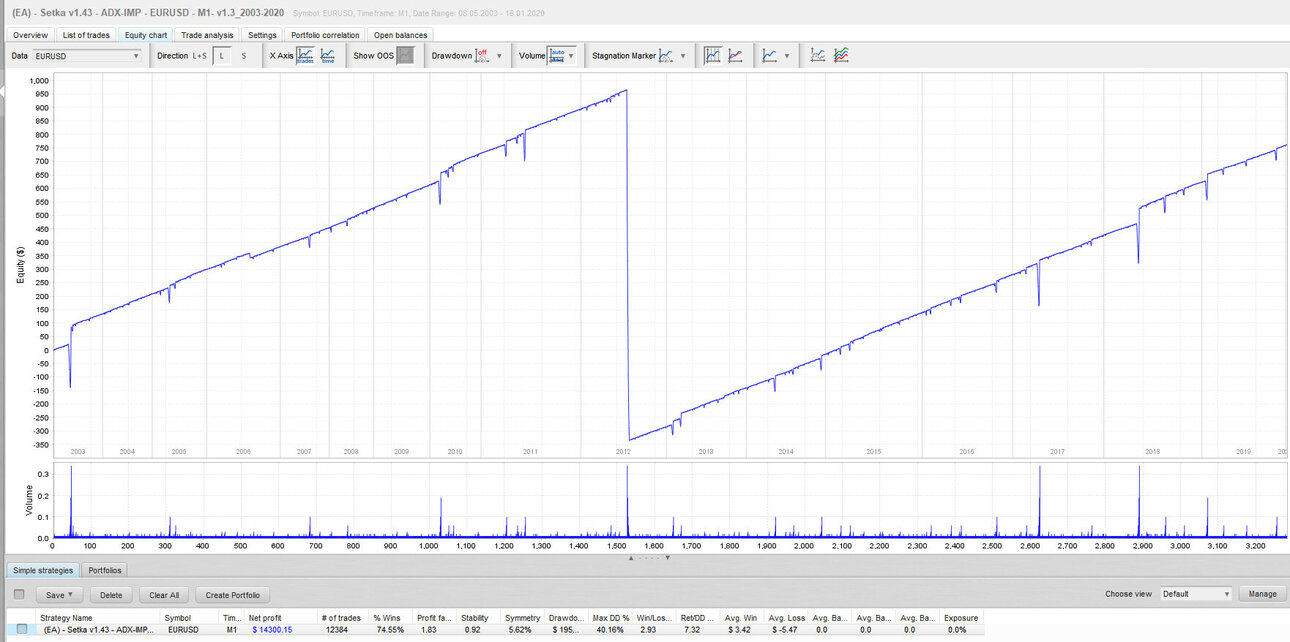Image resolution: width=1290 pixels, height=642 pixels.
Task: Go to the Trade analysis tab
Action: point(207,35)
